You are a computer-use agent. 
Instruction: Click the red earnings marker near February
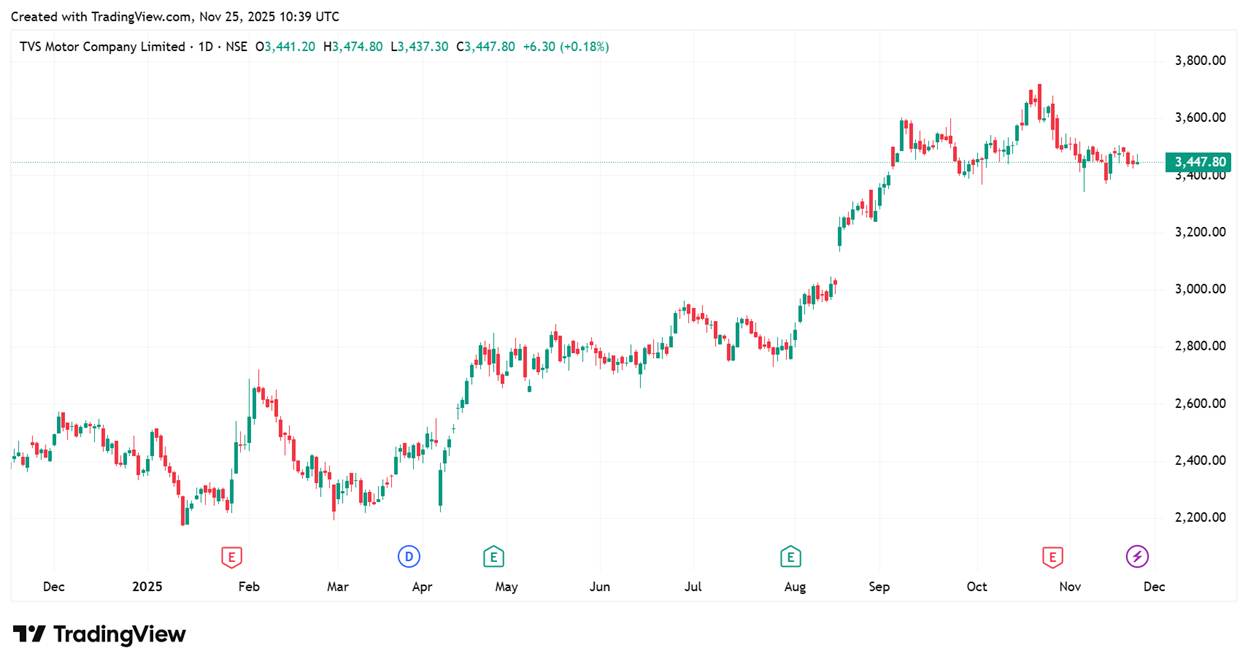click(232, 556)
